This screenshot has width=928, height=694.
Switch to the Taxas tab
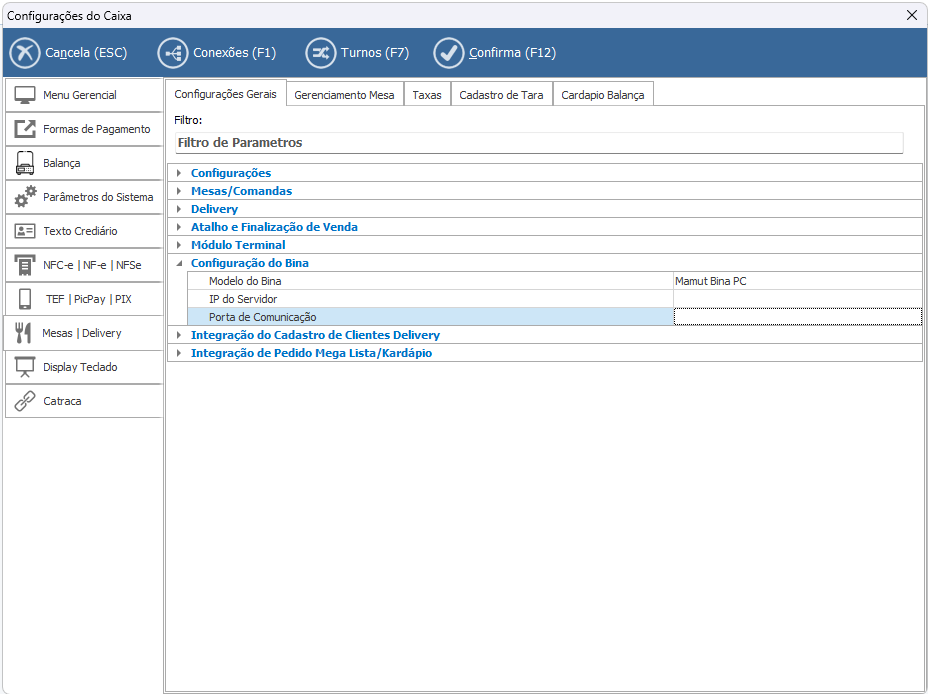[427, 95]
